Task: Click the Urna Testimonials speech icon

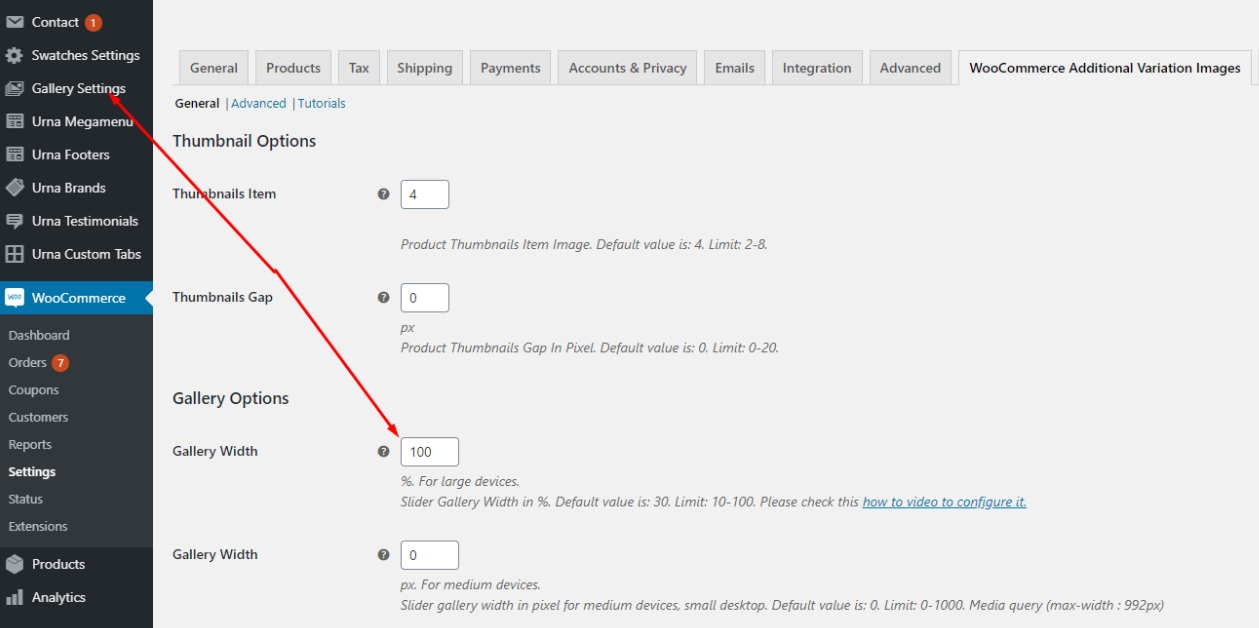Action: point(15,221)
